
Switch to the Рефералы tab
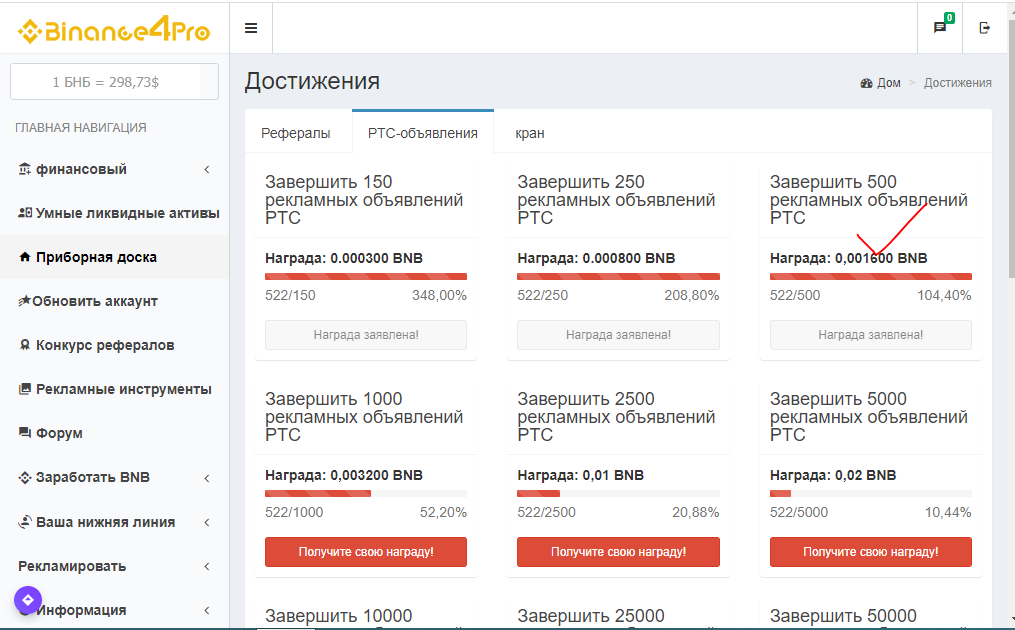296,133
